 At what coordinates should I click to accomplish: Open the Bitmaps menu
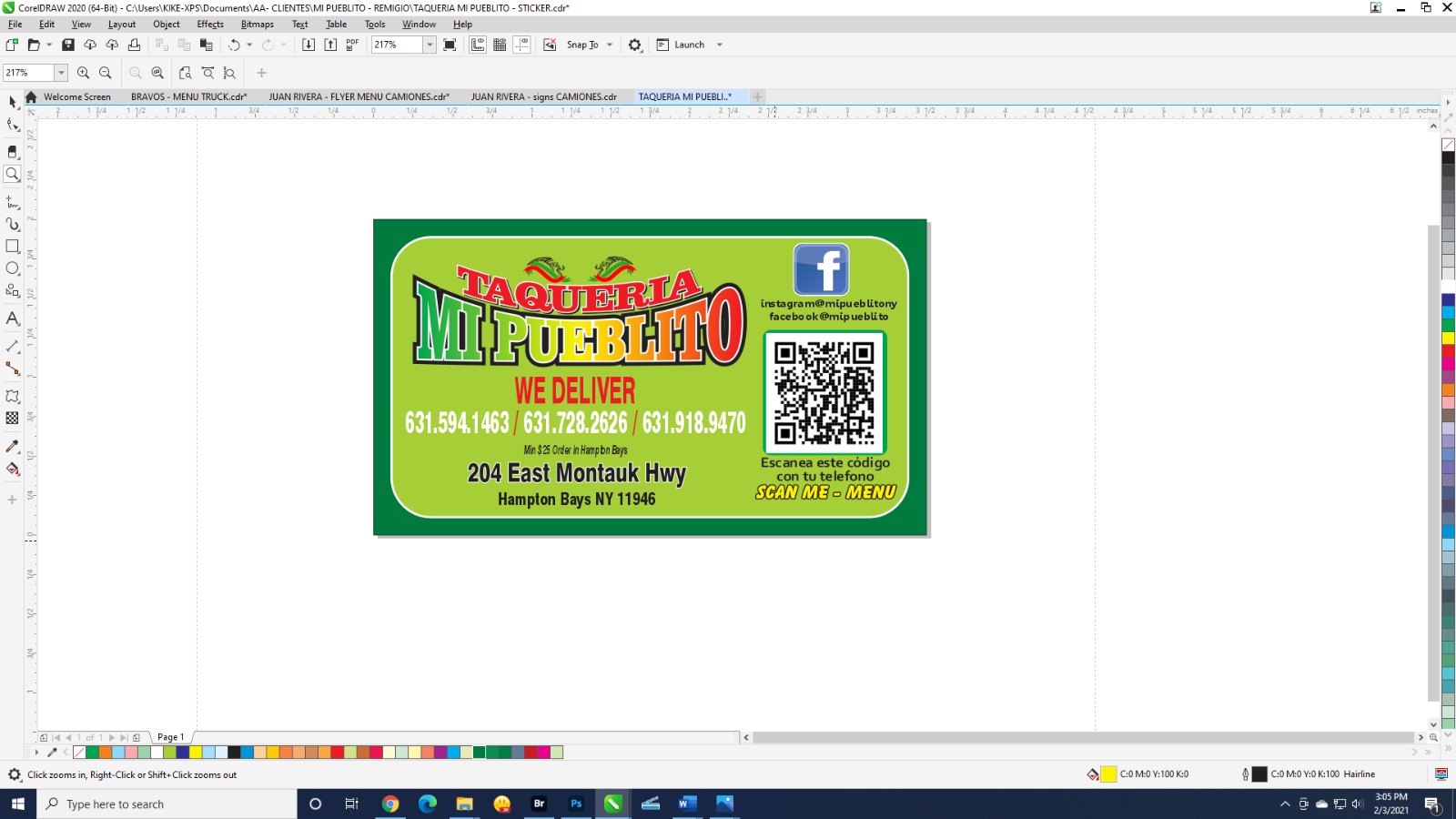[x=257, y=25]
